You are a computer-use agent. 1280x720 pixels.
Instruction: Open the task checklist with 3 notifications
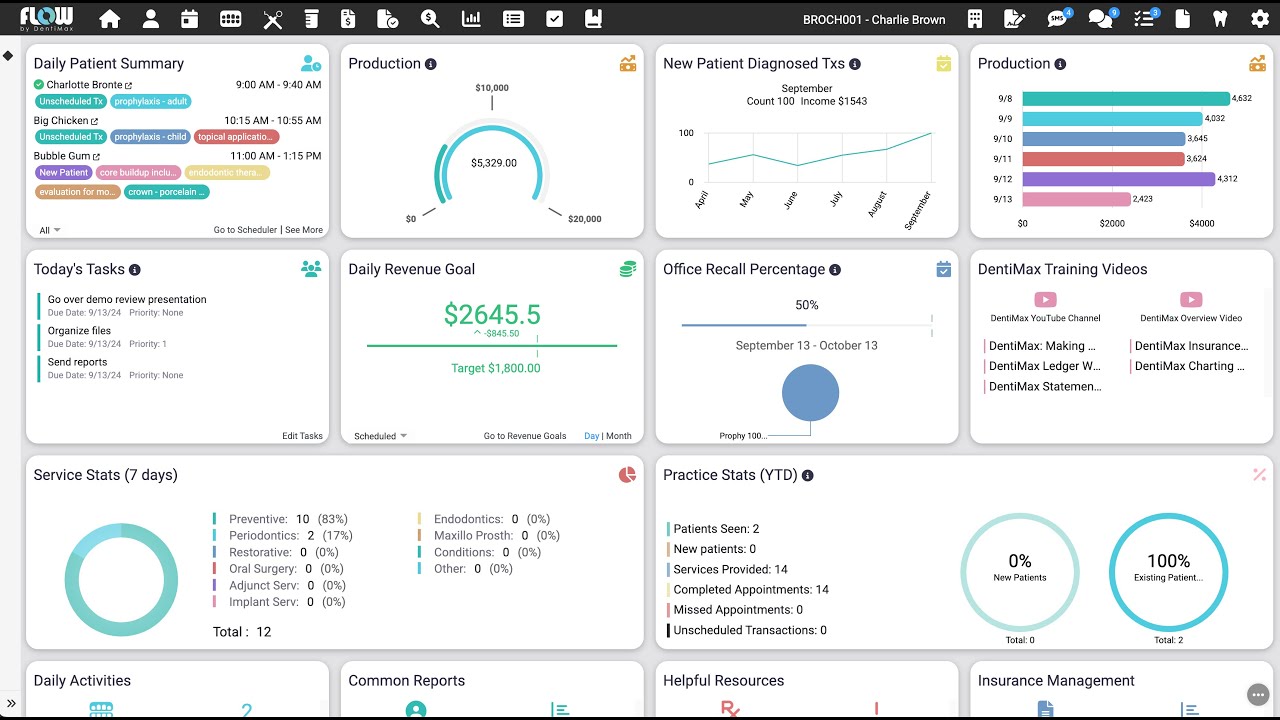1145,18
